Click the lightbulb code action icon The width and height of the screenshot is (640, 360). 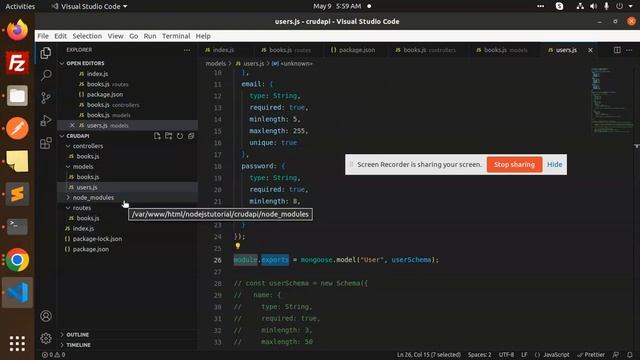[x=238, y=246]
